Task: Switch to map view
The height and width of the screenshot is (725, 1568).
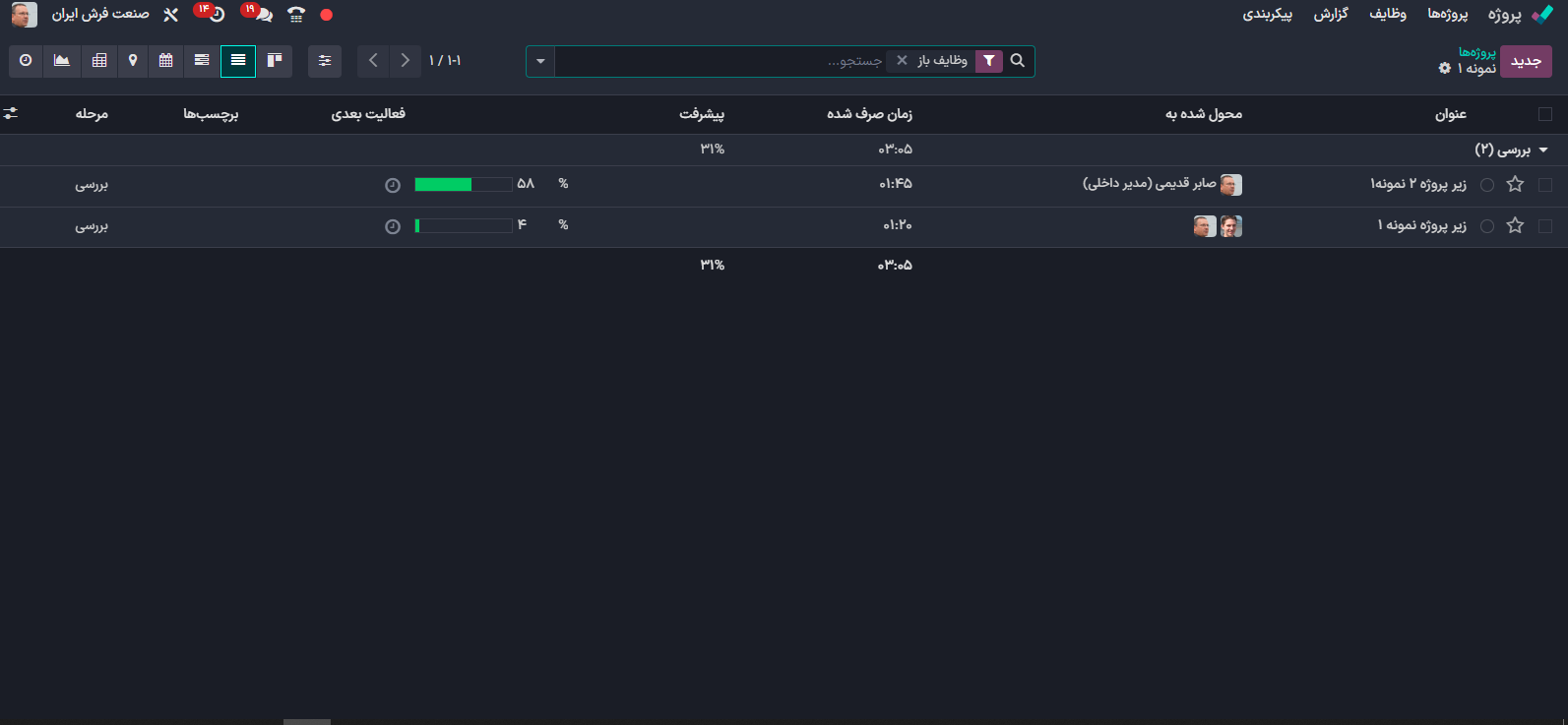Action: 133,61
